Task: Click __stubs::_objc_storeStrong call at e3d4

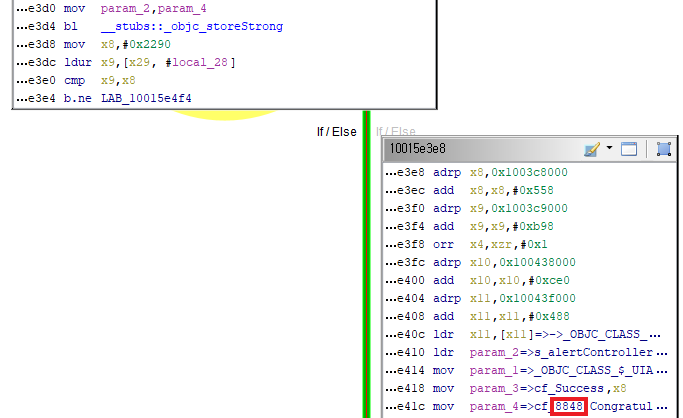Action: [x=192, y=27]
